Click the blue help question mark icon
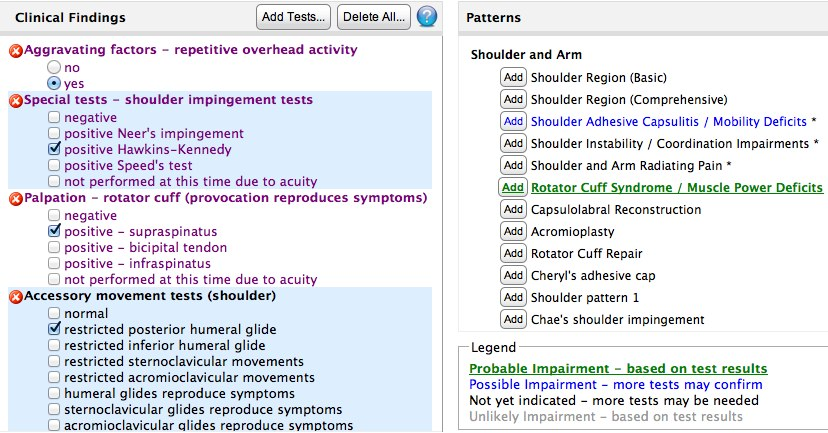The width and height of the screenshot is (828, 433). click(427, 17)
